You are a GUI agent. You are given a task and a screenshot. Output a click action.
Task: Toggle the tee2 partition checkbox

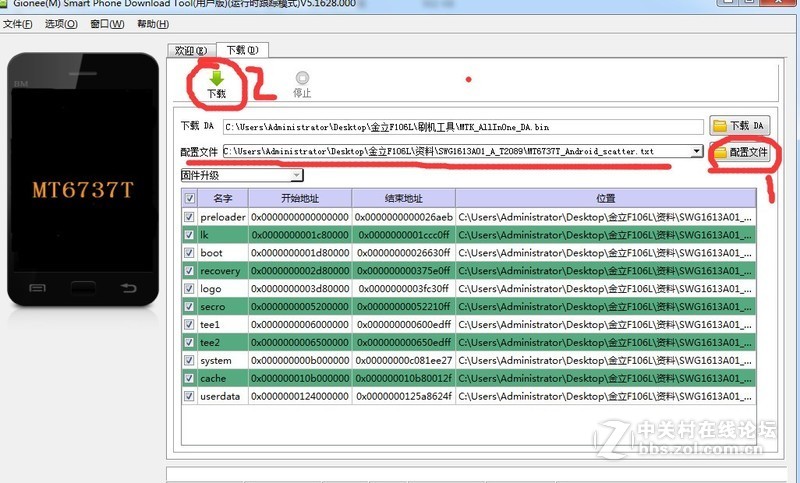[189, 342]
